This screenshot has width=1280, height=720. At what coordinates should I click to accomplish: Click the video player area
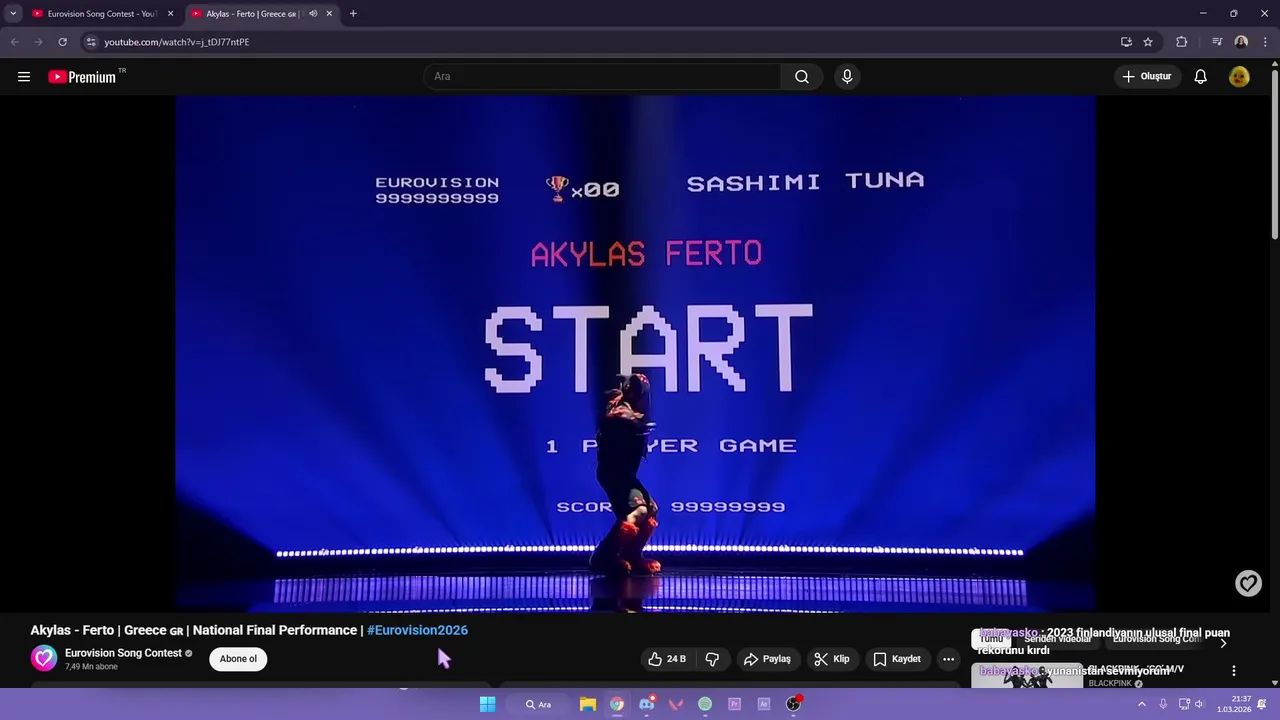click(x=635, y=353)
